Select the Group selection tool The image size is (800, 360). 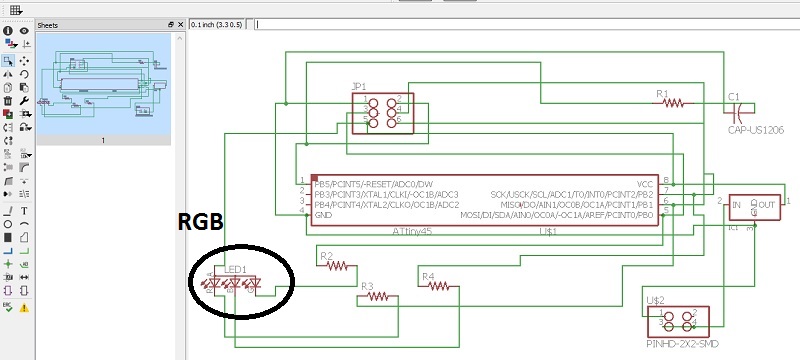click(8, 61)
